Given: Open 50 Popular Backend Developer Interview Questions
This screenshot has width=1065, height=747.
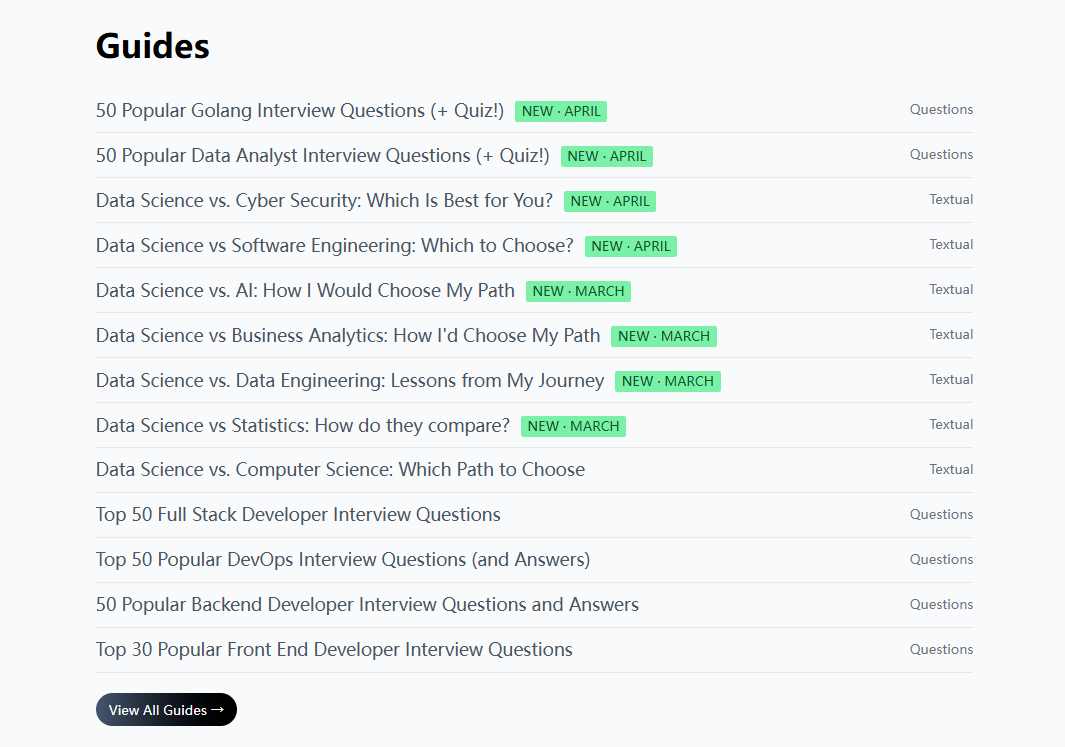Looking at the screenshot, I should (367, 605).
